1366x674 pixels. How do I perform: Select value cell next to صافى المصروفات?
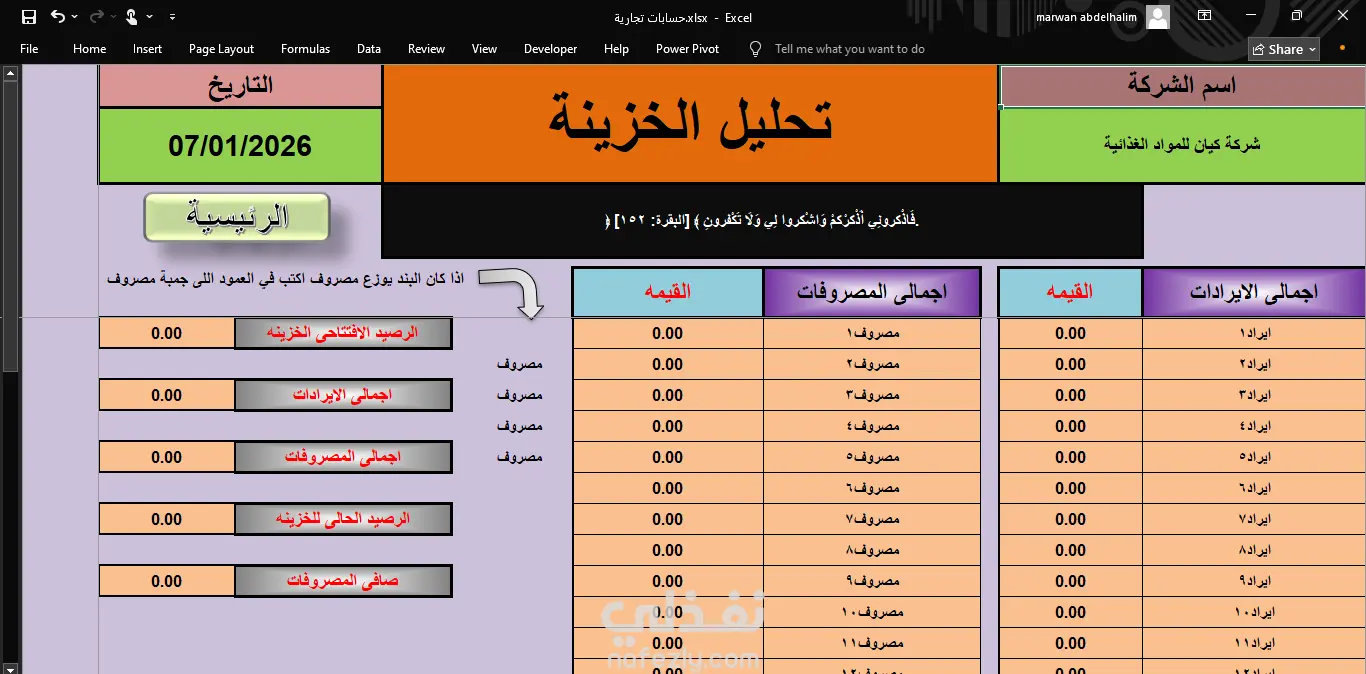[167, 581]
